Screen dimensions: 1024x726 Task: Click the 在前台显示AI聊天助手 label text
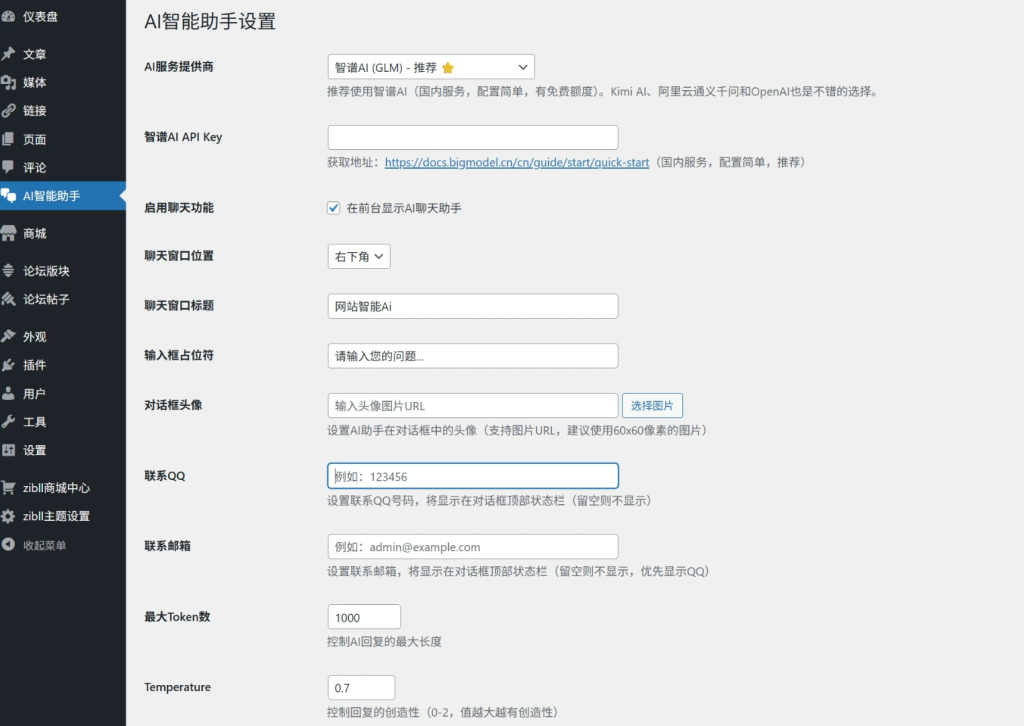coord(404,208)
